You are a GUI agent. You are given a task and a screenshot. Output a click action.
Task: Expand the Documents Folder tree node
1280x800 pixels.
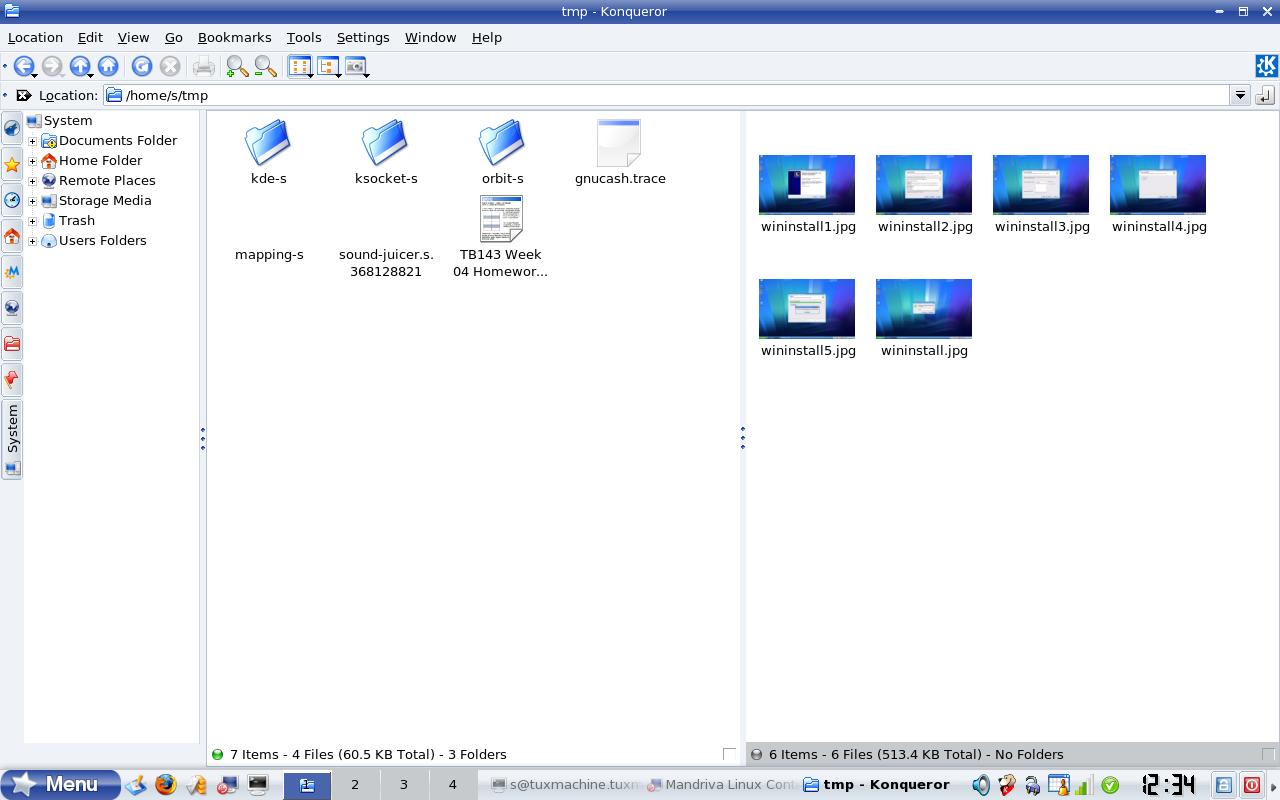coord(32,141)
